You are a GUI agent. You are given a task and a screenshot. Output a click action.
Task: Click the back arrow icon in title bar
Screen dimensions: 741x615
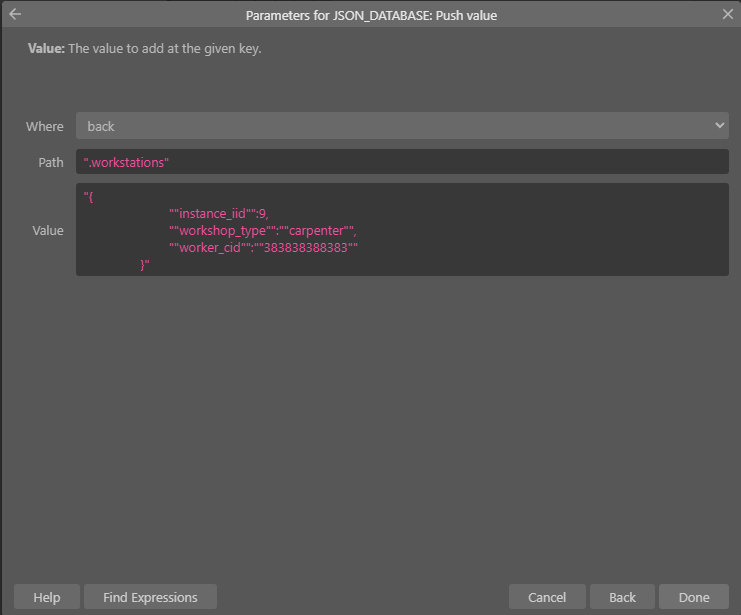pos(15,14)
